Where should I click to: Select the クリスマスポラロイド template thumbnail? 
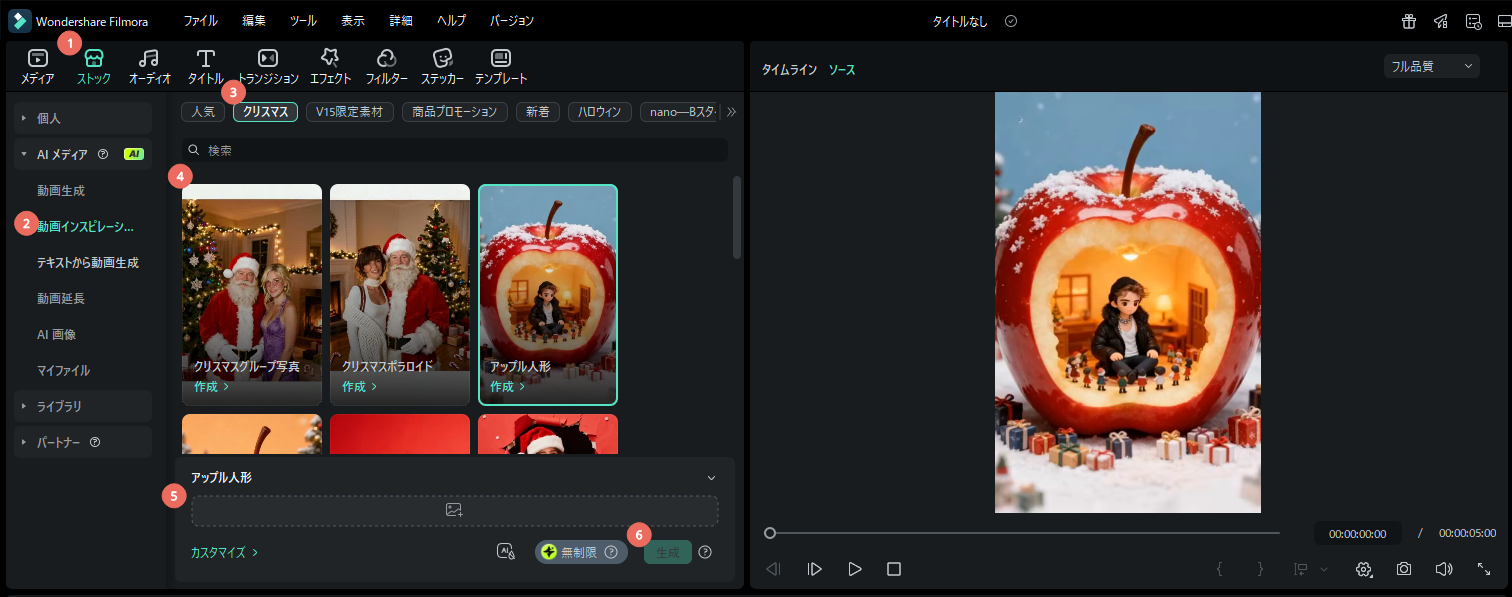399,280
